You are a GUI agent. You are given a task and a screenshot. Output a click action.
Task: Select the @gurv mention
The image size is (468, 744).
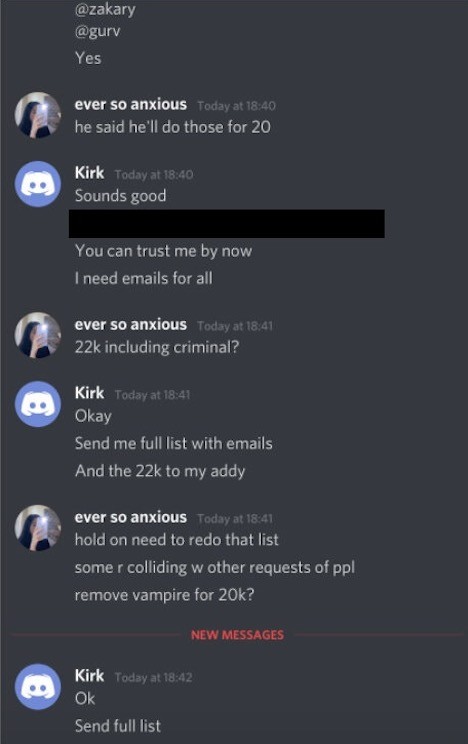click(97, 31)
